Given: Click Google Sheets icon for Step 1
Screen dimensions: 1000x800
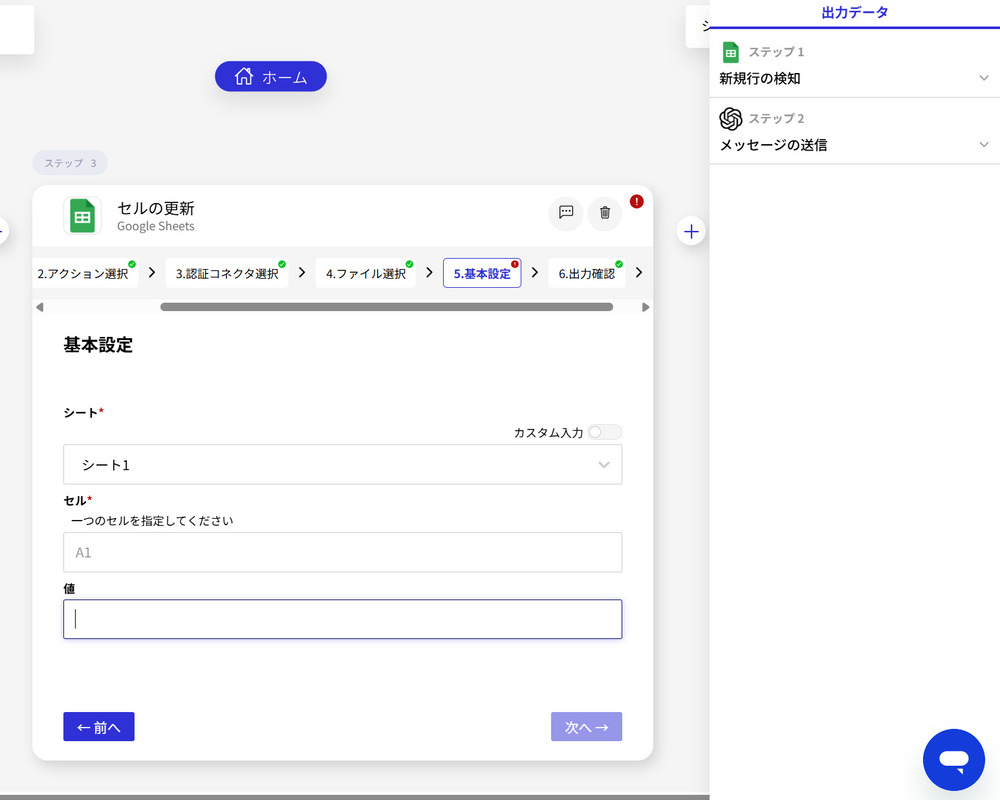Looking at the screenshot, I should pos(731,52).
